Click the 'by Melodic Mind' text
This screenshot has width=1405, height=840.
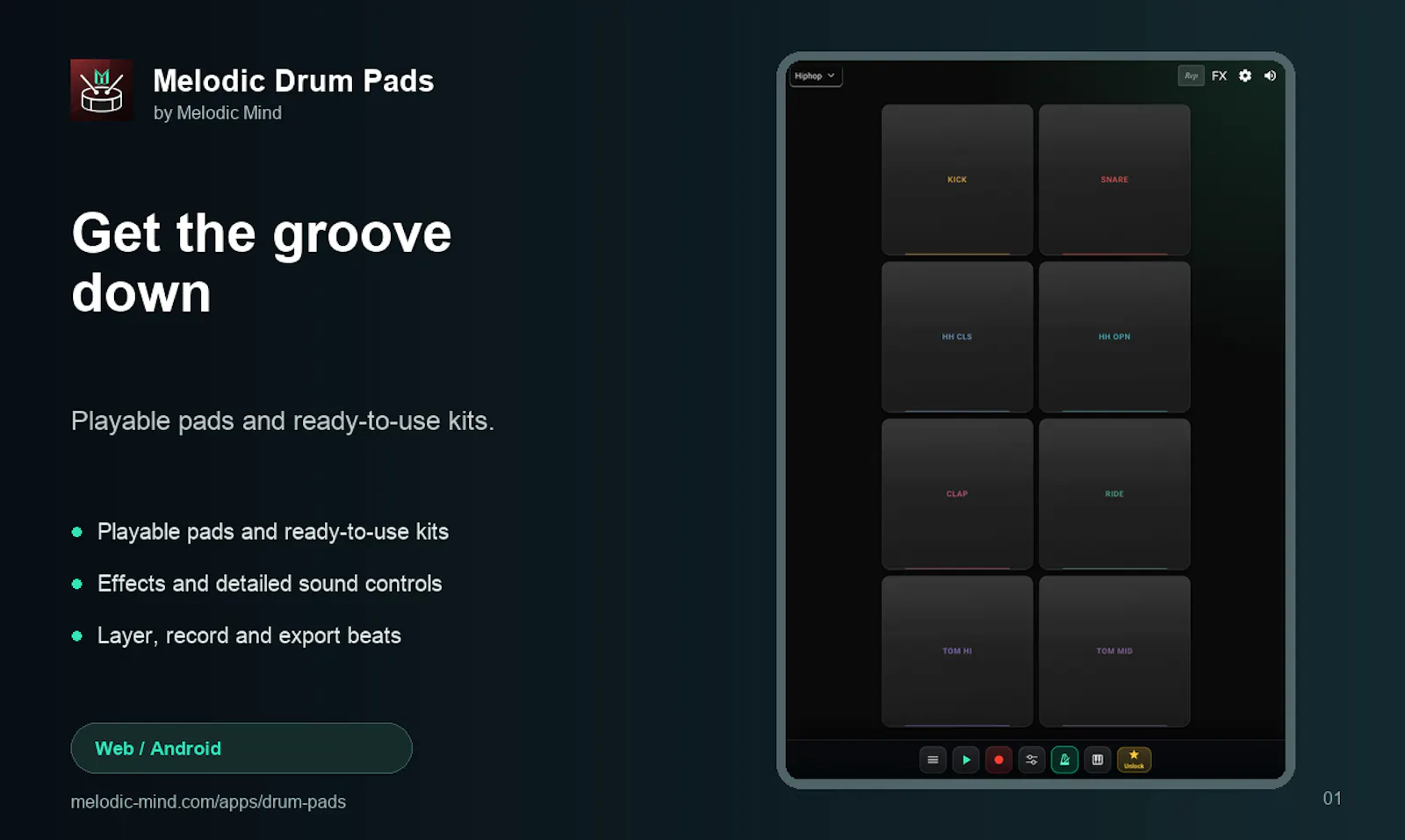218,113
